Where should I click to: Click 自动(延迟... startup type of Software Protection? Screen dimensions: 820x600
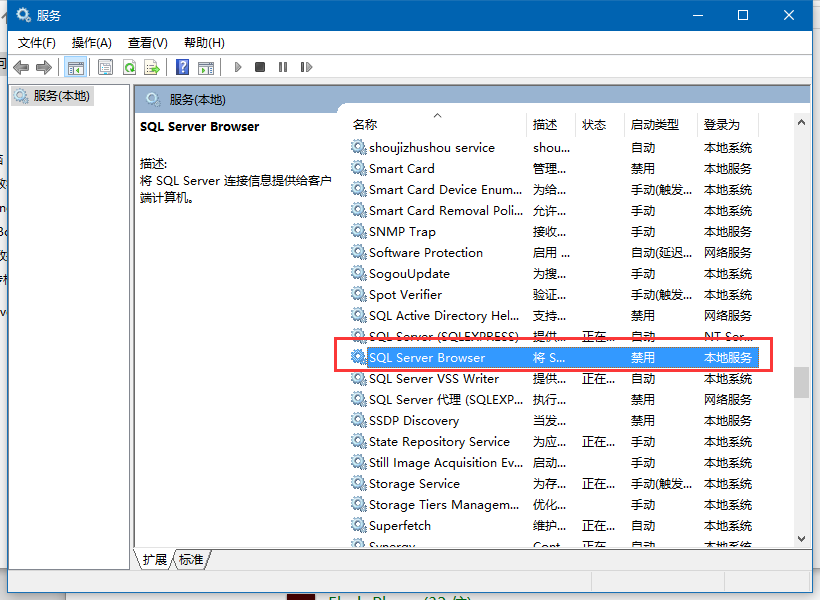tap(661, 253)
